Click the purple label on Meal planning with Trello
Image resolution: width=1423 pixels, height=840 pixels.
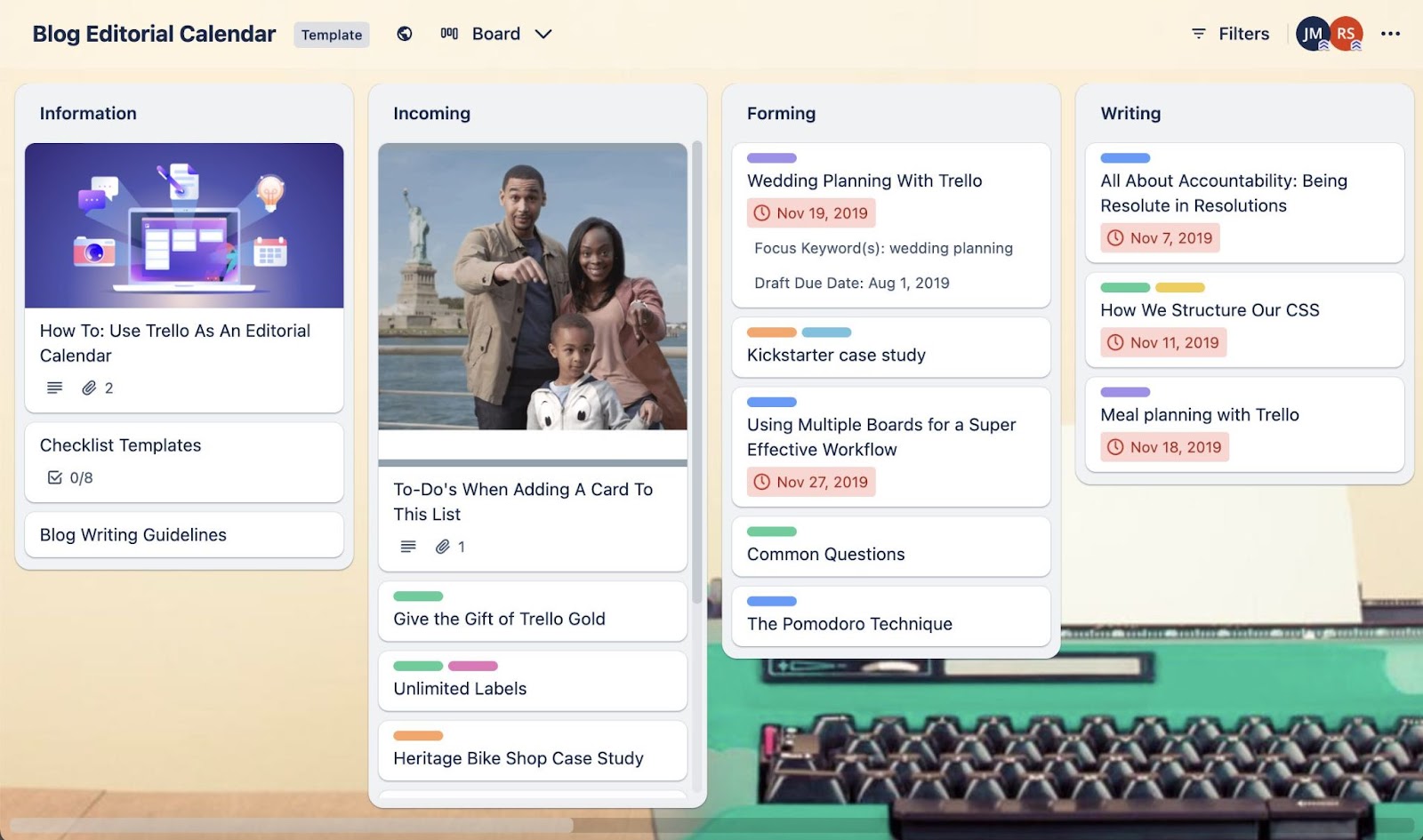(x=1125, y=391)
